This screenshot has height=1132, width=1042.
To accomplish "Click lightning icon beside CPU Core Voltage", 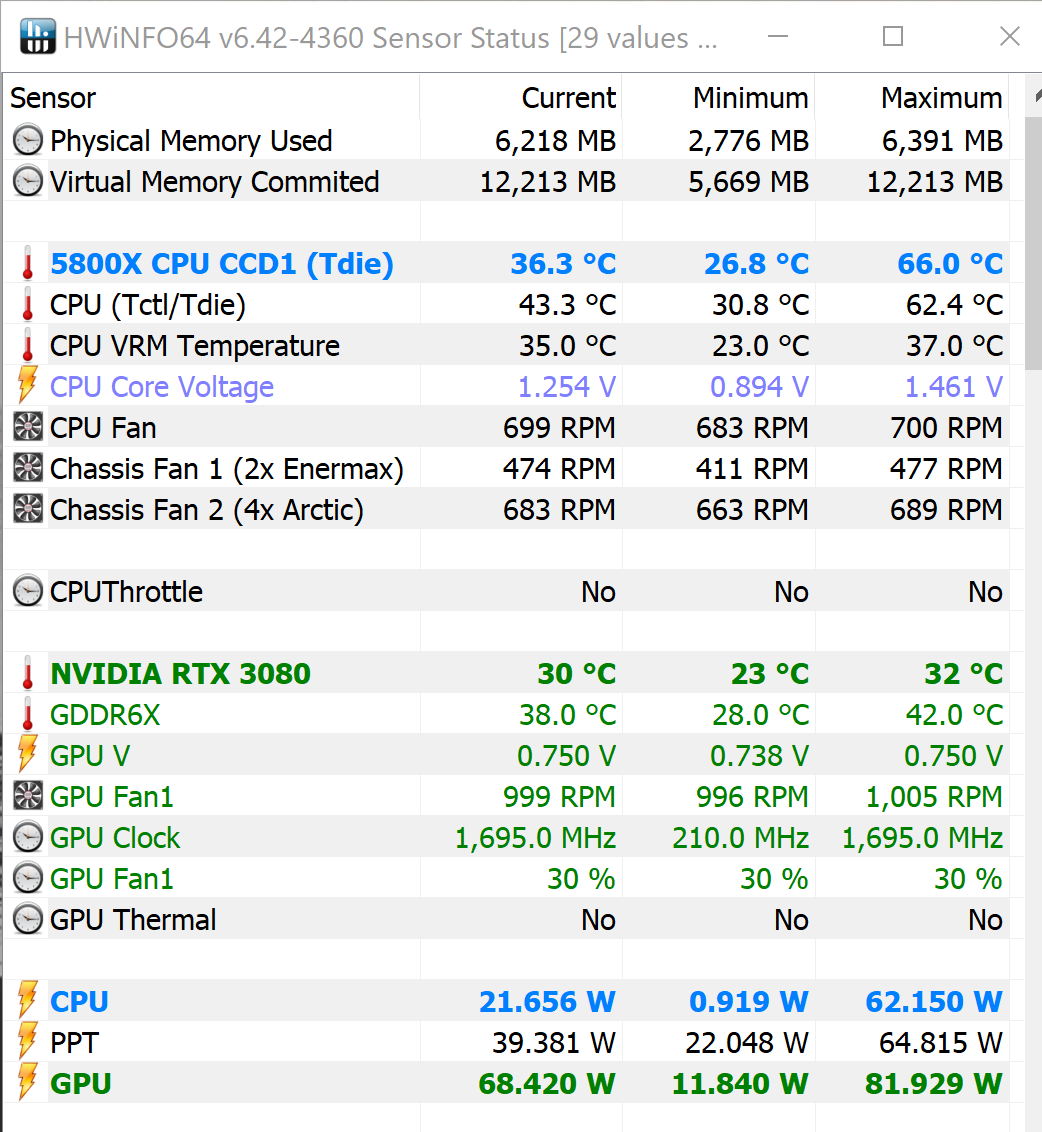I will click(x=27, y=386).
